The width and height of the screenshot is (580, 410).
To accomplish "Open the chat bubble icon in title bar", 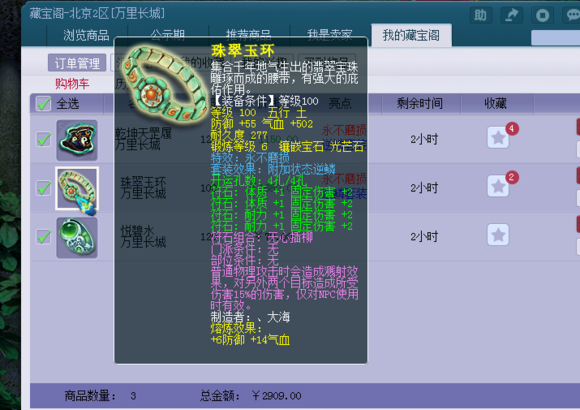I will [573, 16].
